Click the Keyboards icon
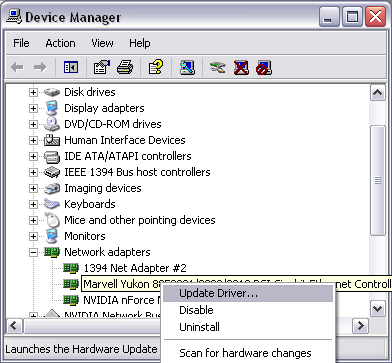Image resolution: width=392 pixels, height=363 pixels. click(x=52, y=204)
